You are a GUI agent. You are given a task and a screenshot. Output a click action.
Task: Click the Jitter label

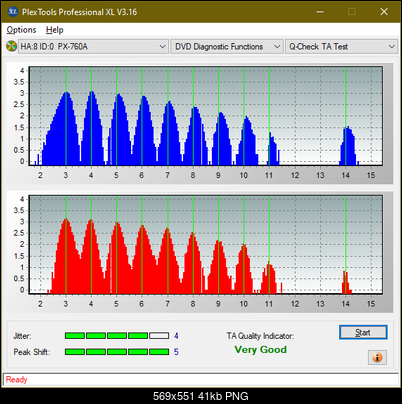coord(22,336)
